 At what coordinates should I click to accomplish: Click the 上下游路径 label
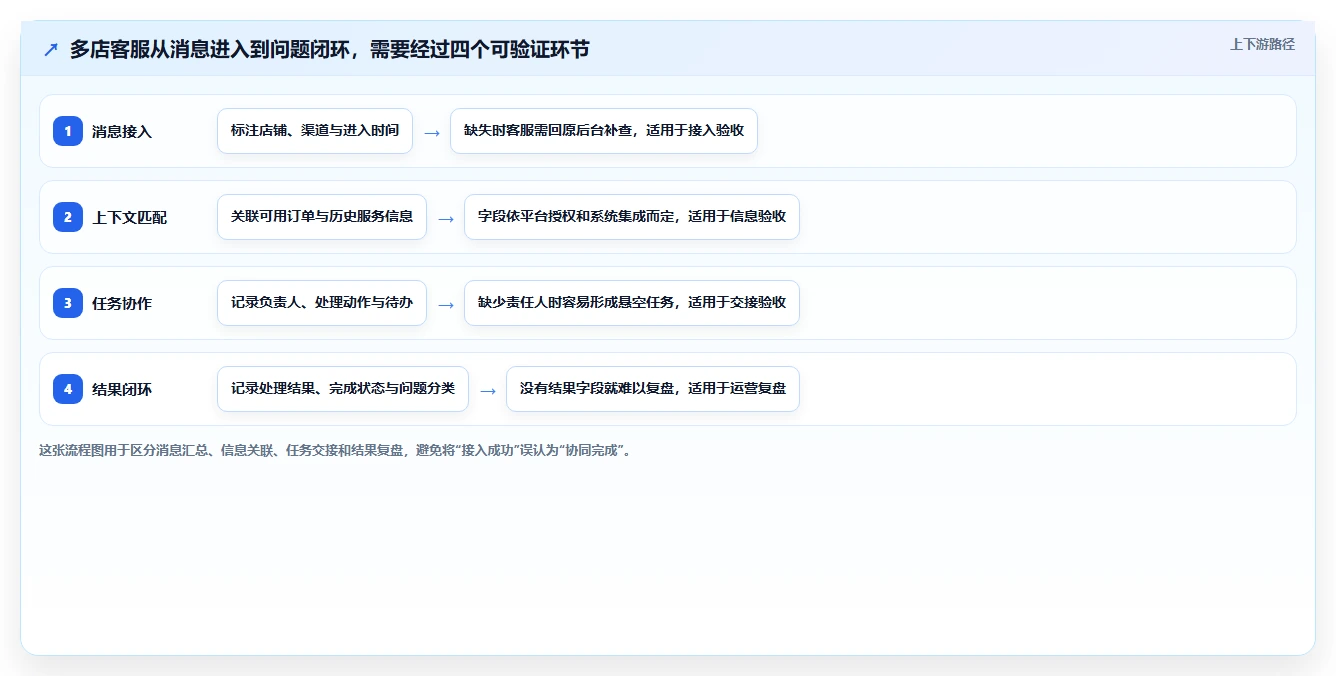[1262, 44]
